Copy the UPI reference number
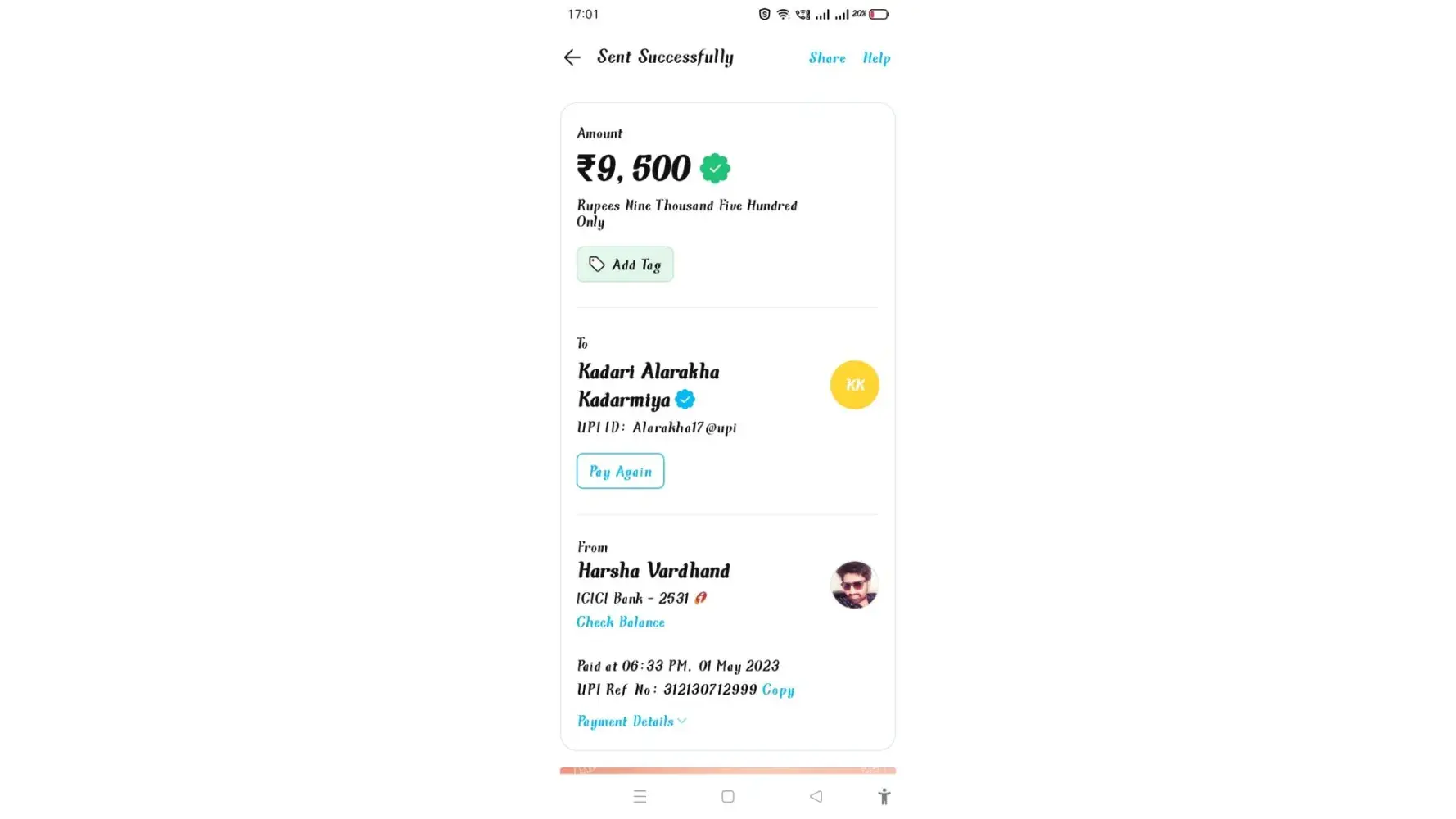 coord(778,690)
